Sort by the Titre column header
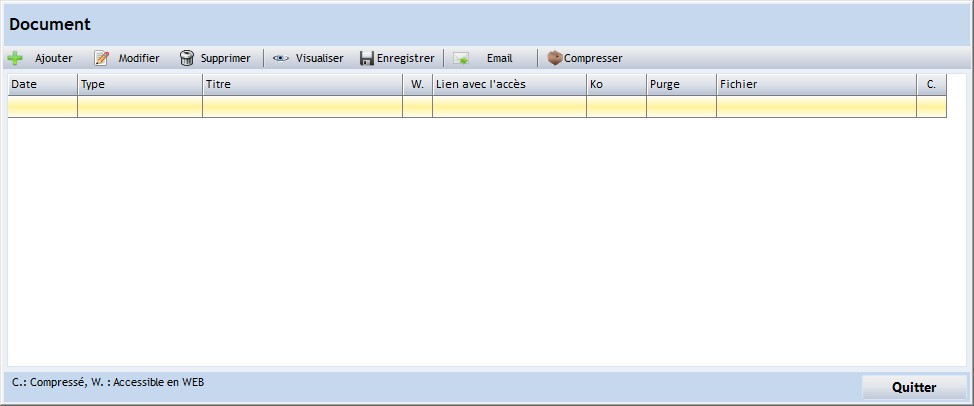This screenshot has height=406, width=974. 303,84
